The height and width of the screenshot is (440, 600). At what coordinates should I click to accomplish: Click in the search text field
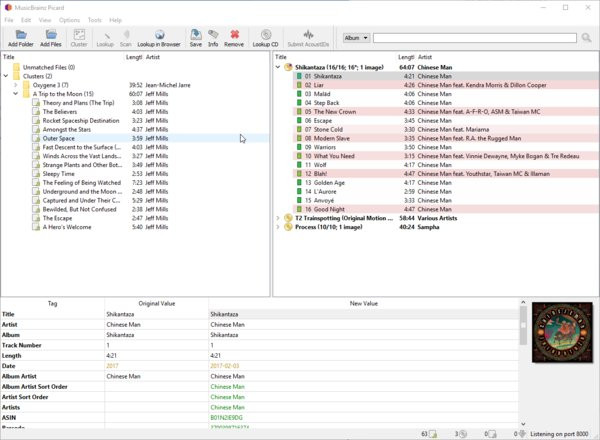[x=475, y=38]
